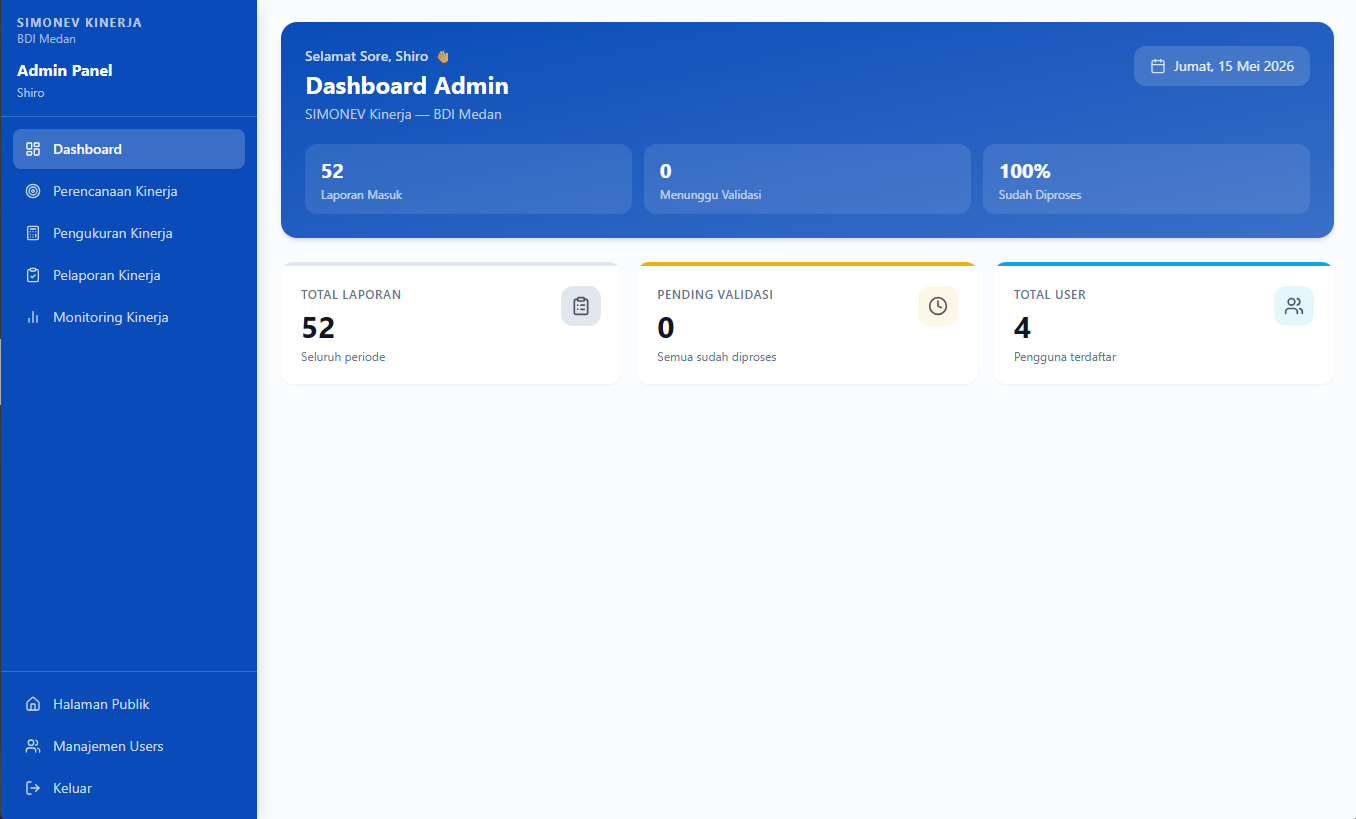Click the Halaman Publik home icon
Image resolution: width=1356 pixels, height=819 pixels.
pyautogui.click(x=33, y=704)
